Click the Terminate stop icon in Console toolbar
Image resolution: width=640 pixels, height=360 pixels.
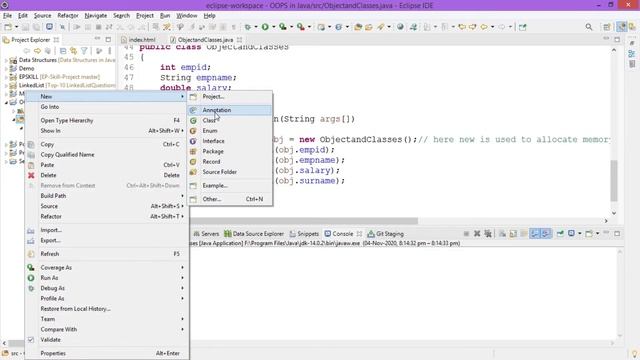pyautogui.click(x=466, y=233)
